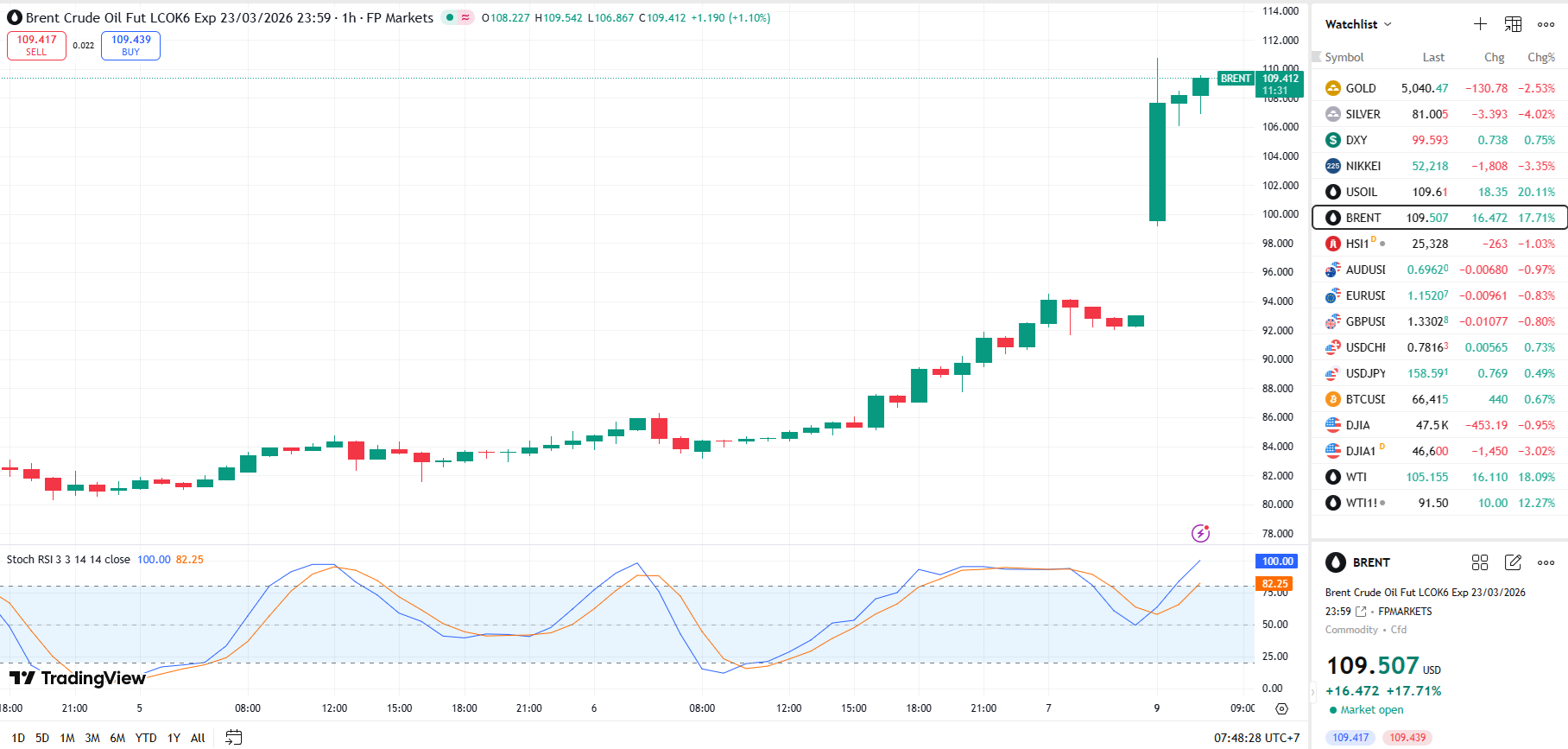Select the YTD time range
The width and height of the screenshot is (1568, 749).
146,738
